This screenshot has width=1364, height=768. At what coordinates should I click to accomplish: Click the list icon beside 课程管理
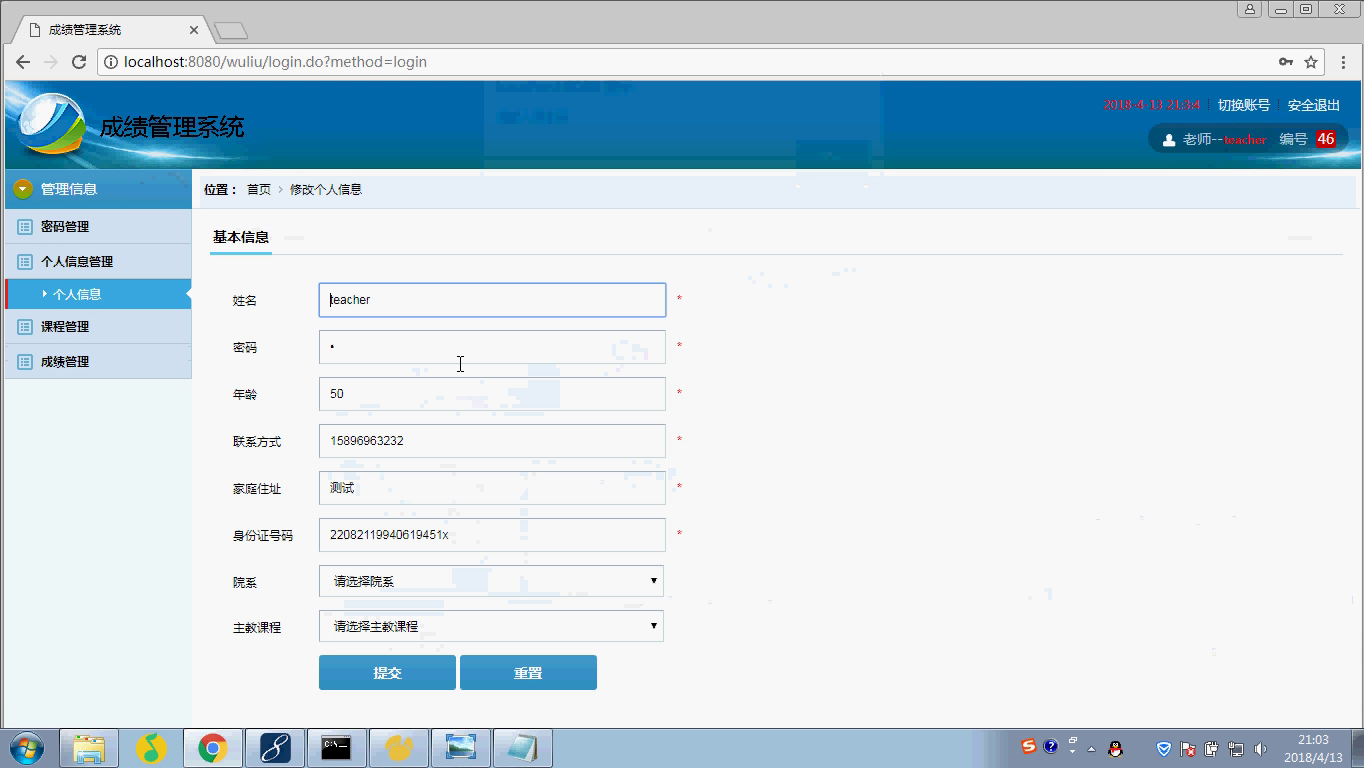pyautogui.click(x=25, y=326)
